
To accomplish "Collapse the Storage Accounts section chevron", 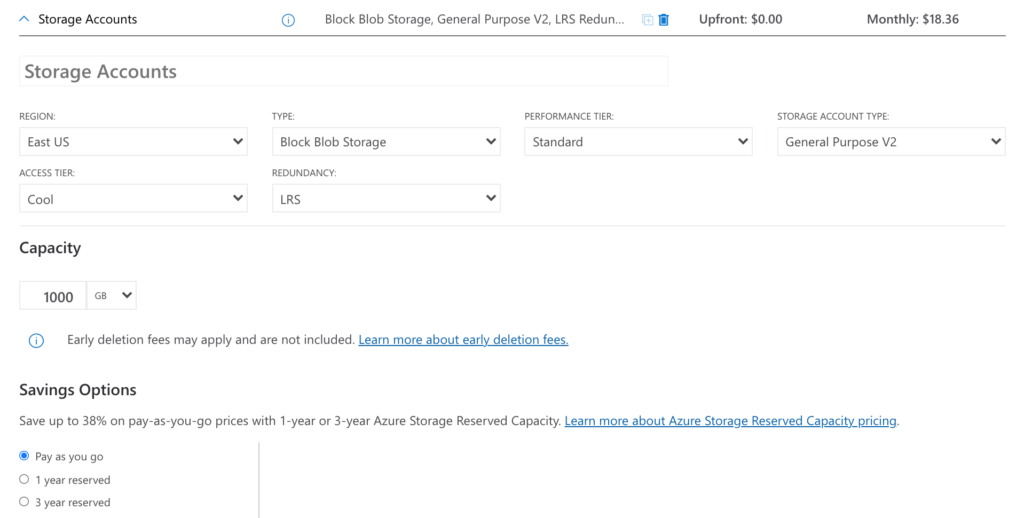I will 25,19.
